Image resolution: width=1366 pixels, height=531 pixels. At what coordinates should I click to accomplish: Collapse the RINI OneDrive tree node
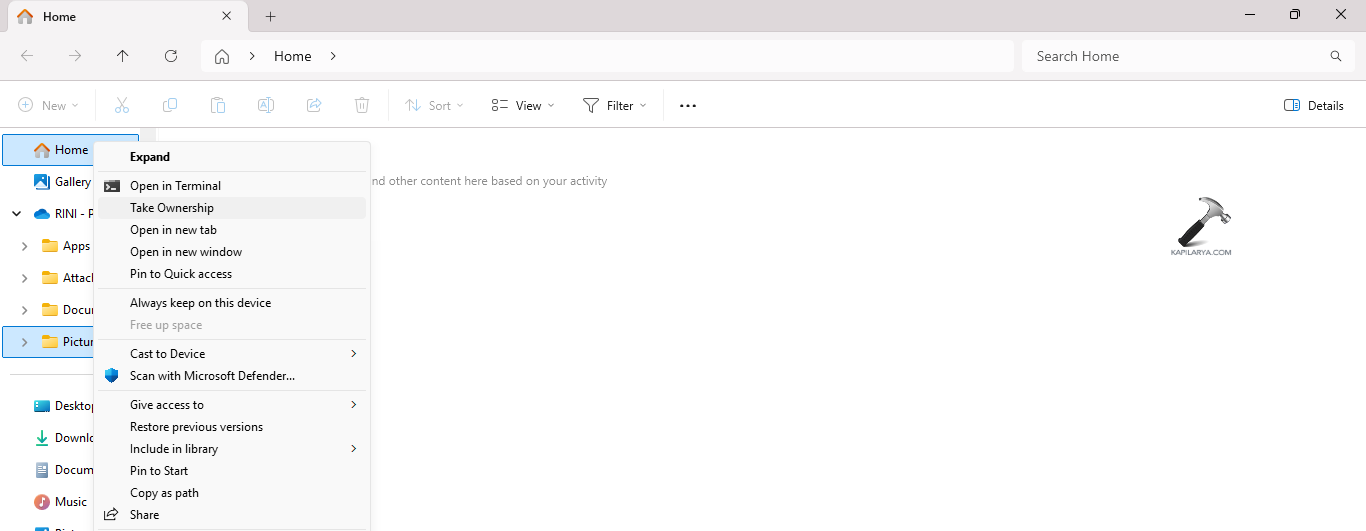point(17,213)
